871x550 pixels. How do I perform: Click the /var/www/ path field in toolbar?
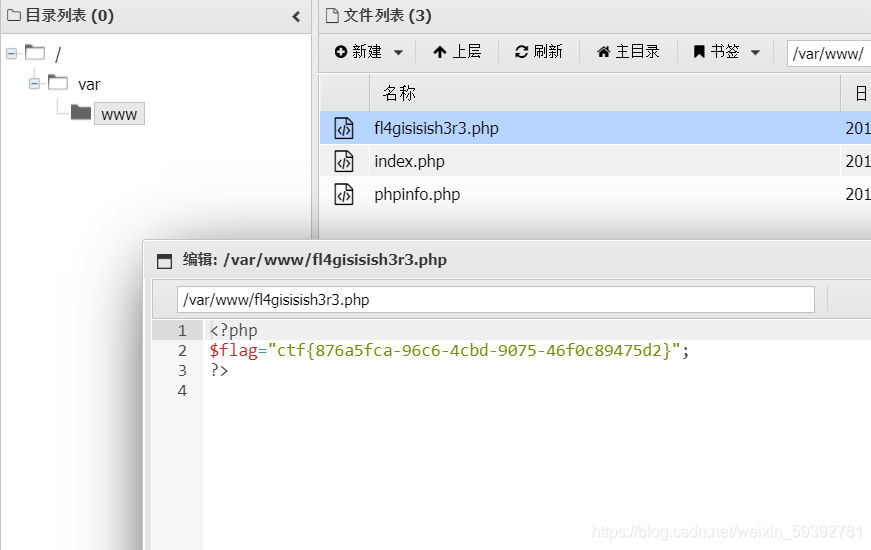pyautogui.click(x=829, y=54)
